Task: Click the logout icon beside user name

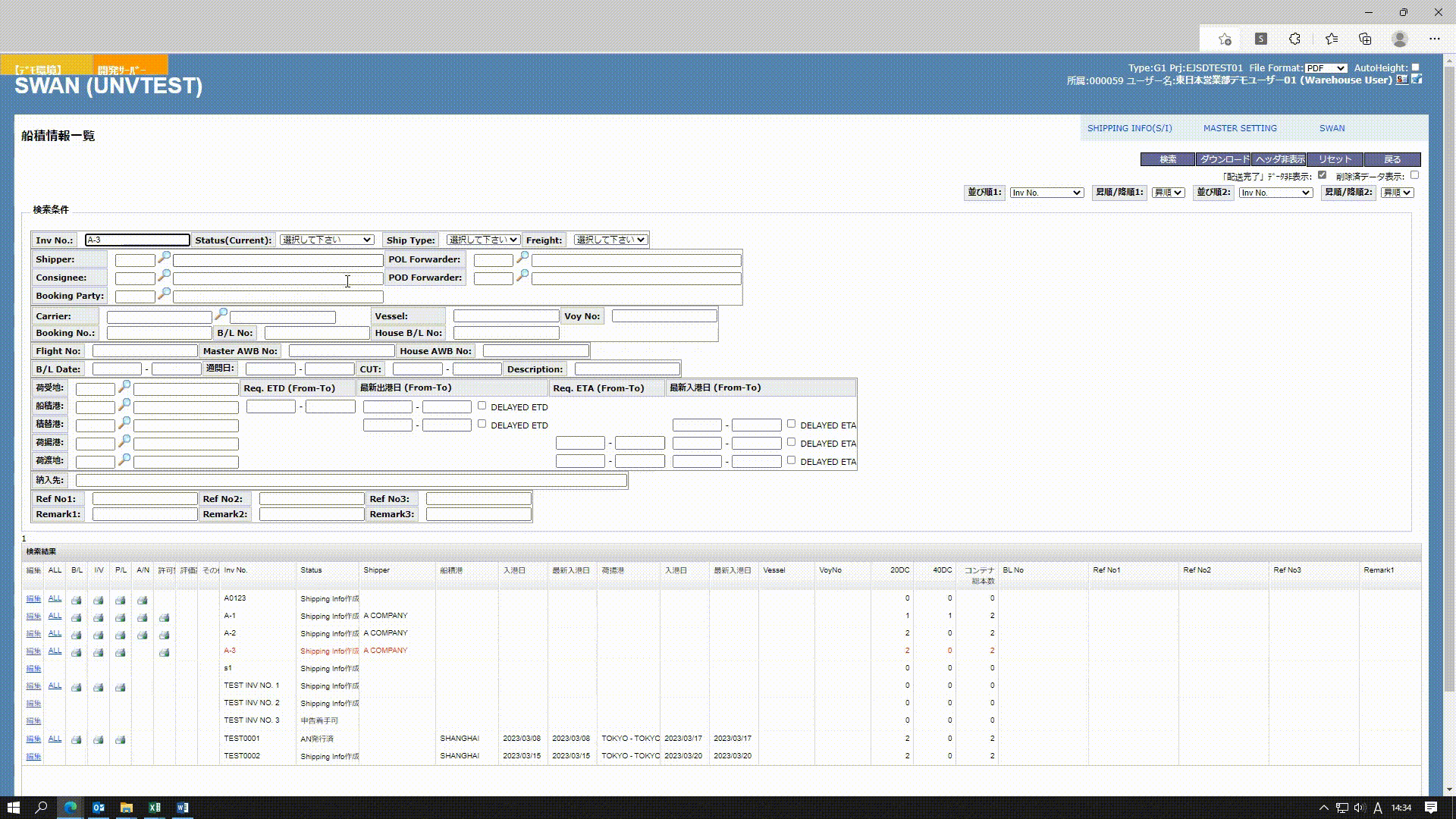Action: 1417,80
